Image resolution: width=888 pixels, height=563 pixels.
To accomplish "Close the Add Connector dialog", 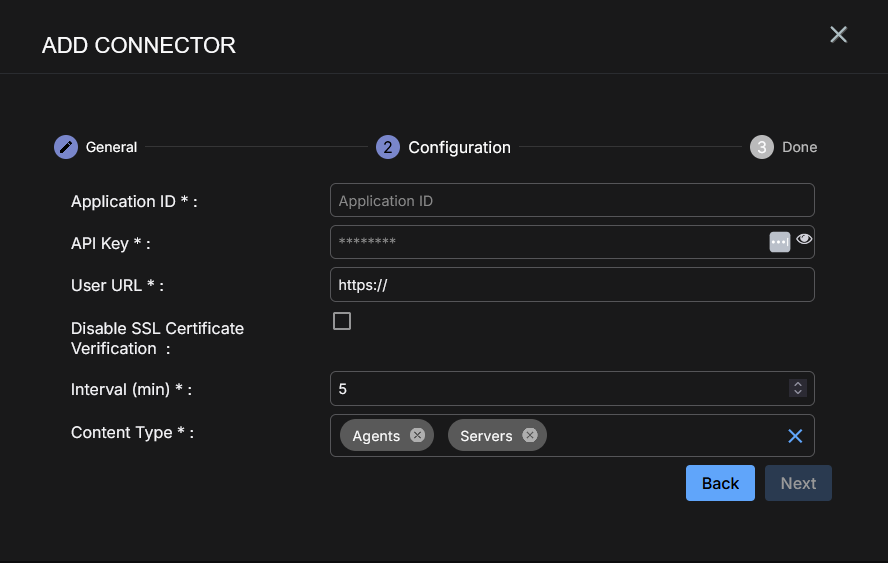I will coord(838,35).
